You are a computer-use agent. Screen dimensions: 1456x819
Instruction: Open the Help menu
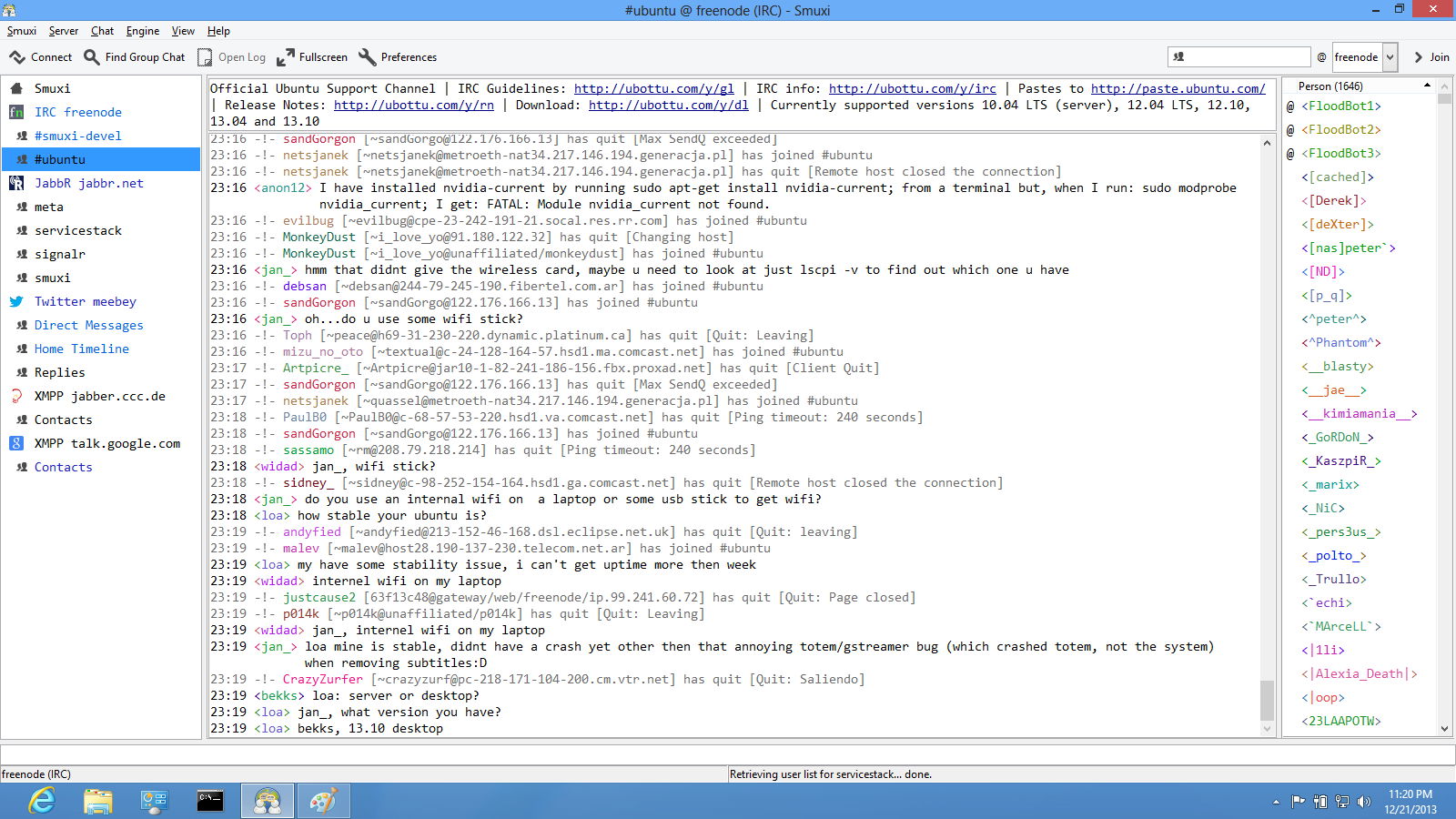click(218, 31)
